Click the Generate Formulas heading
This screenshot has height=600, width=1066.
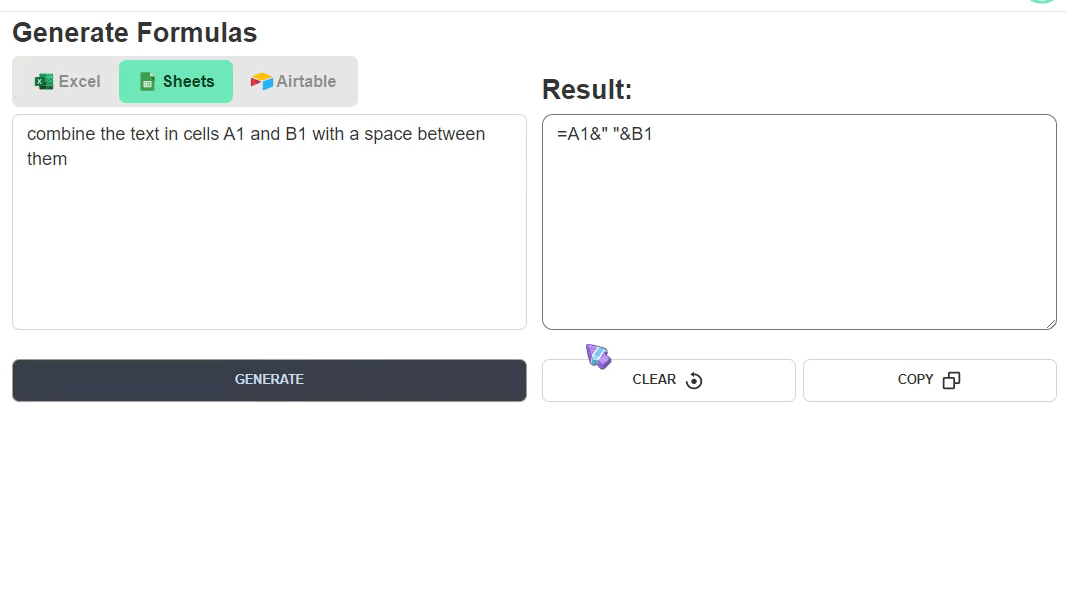pos(135,33)
